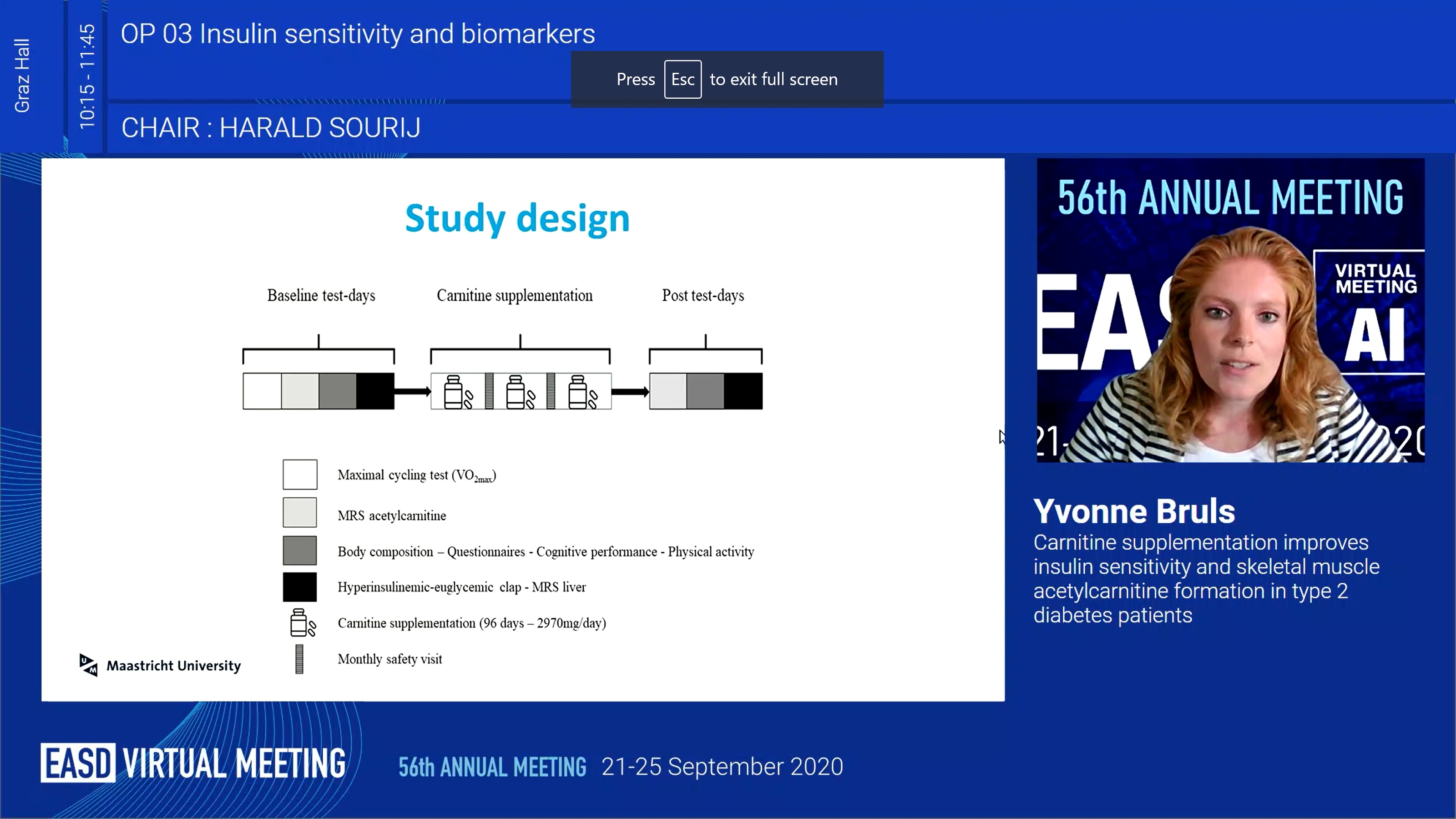Click the carnitine bottle icon in legend
The width and height of the screenshot is (1456, 819).
[302, 623]
